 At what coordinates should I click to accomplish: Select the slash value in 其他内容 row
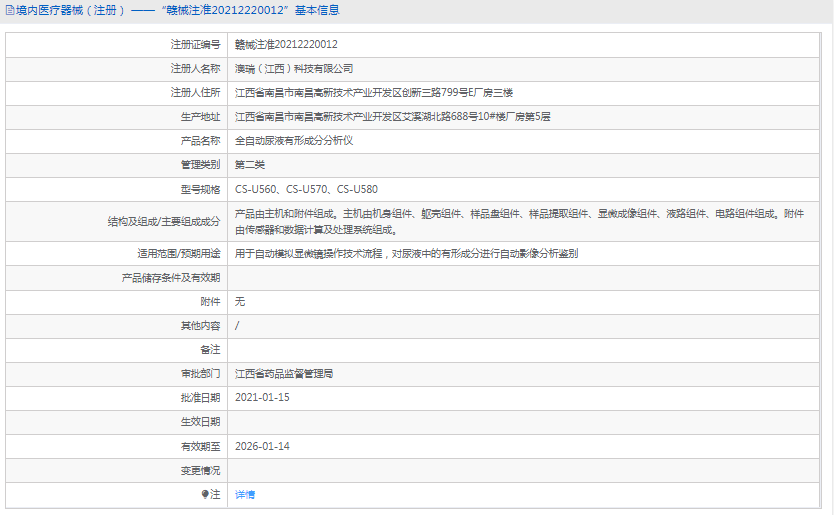pyautogui.click(x=237, y=326)
